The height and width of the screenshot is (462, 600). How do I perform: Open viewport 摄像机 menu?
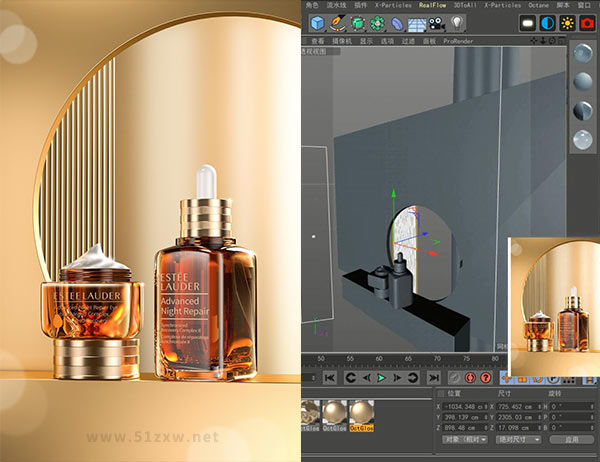[341, 41]
